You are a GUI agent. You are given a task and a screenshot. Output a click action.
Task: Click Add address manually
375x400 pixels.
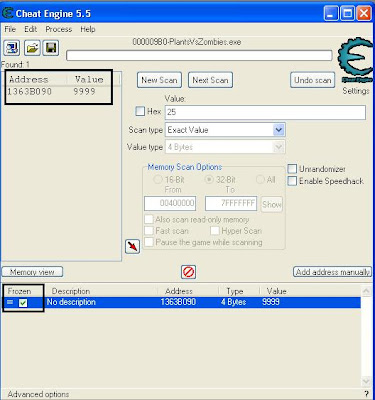(333, 272)
